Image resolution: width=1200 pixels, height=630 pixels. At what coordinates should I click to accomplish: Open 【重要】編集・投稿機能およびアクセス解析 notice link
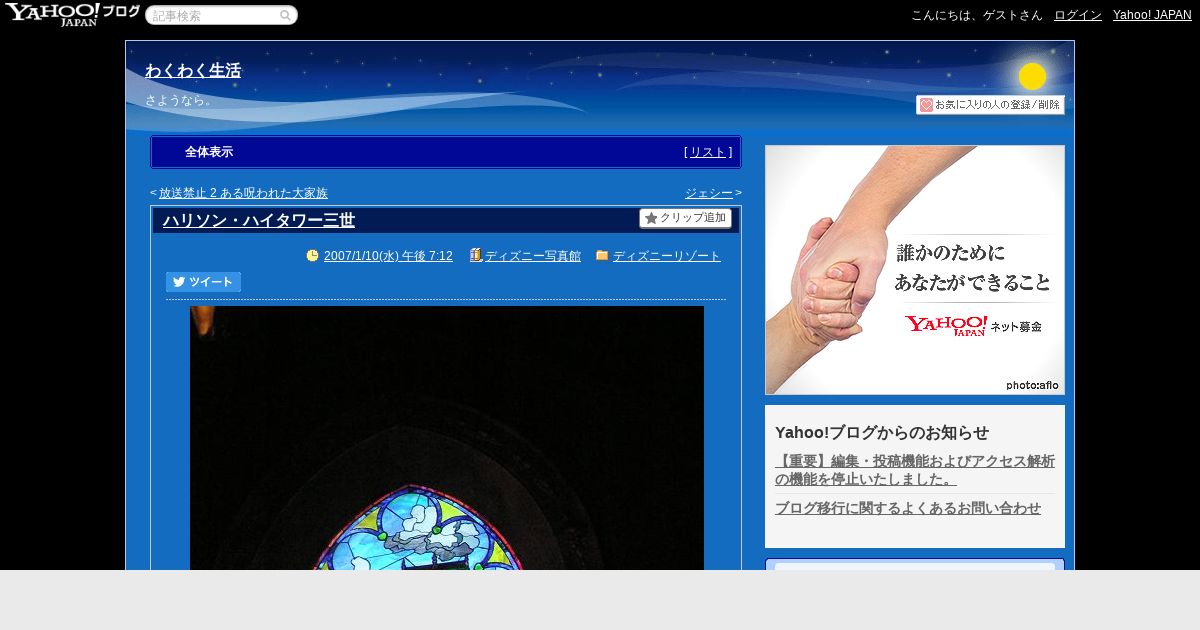(x=915, y=470)
